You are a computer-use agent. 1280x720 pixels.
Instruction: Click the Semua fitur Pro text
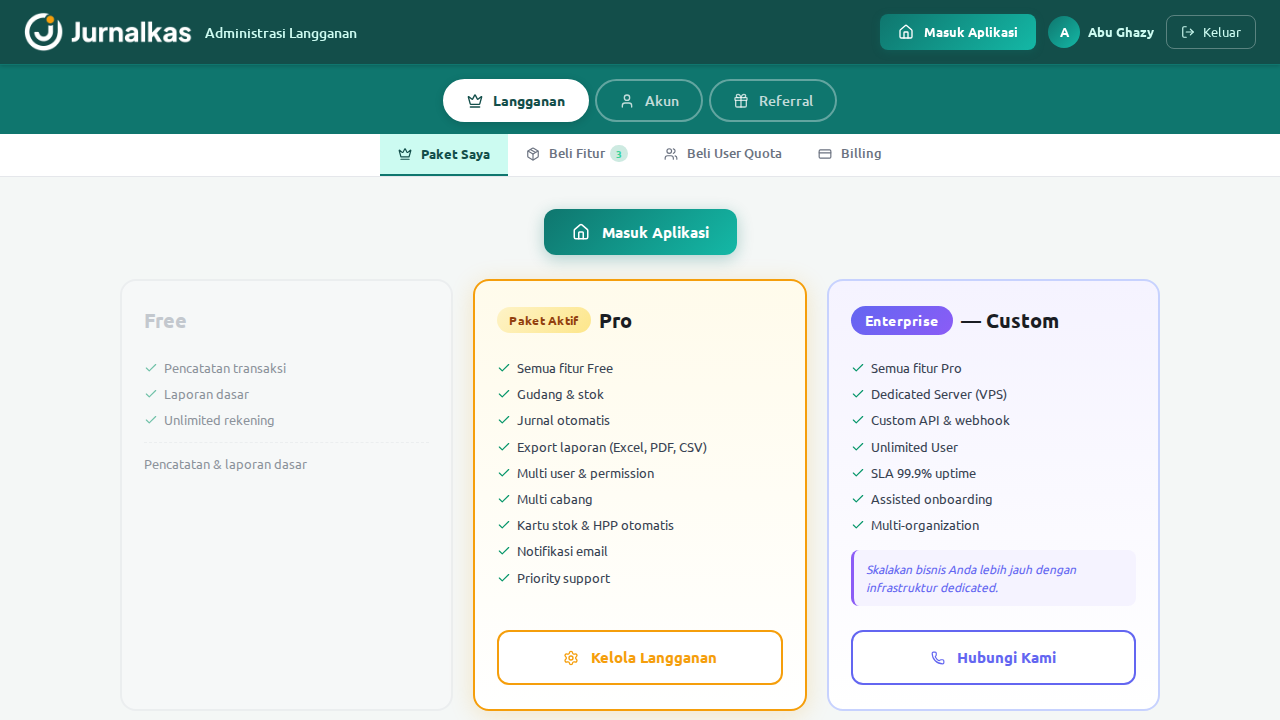[x=916, y=368]
